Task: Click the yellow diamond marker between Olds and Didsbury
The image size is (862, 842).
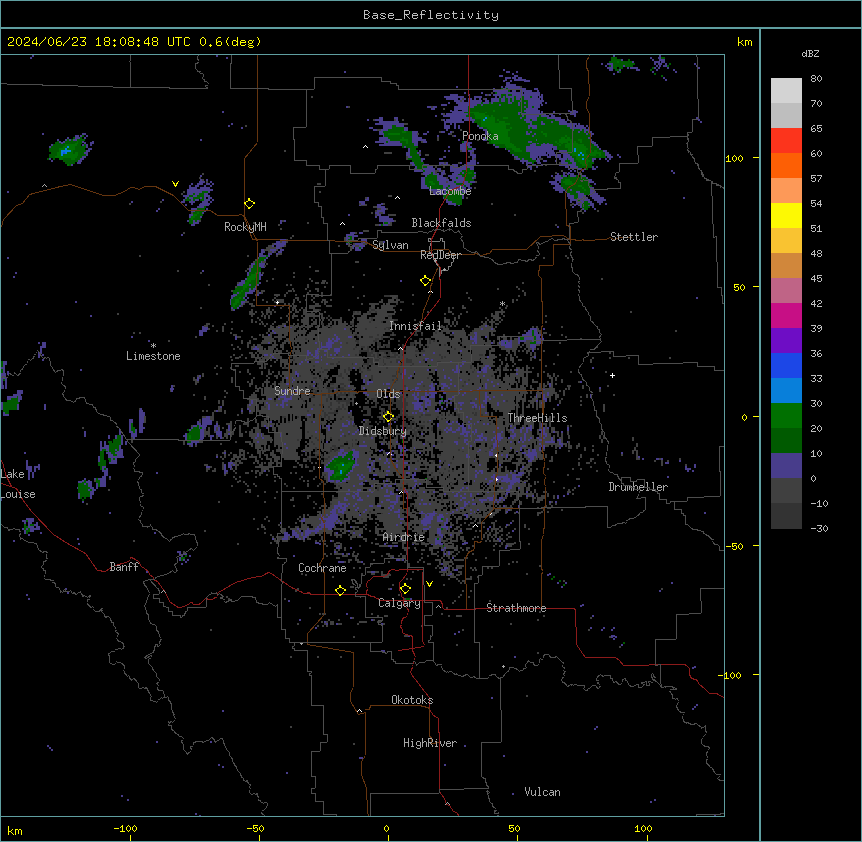Action: coord(389,417)
